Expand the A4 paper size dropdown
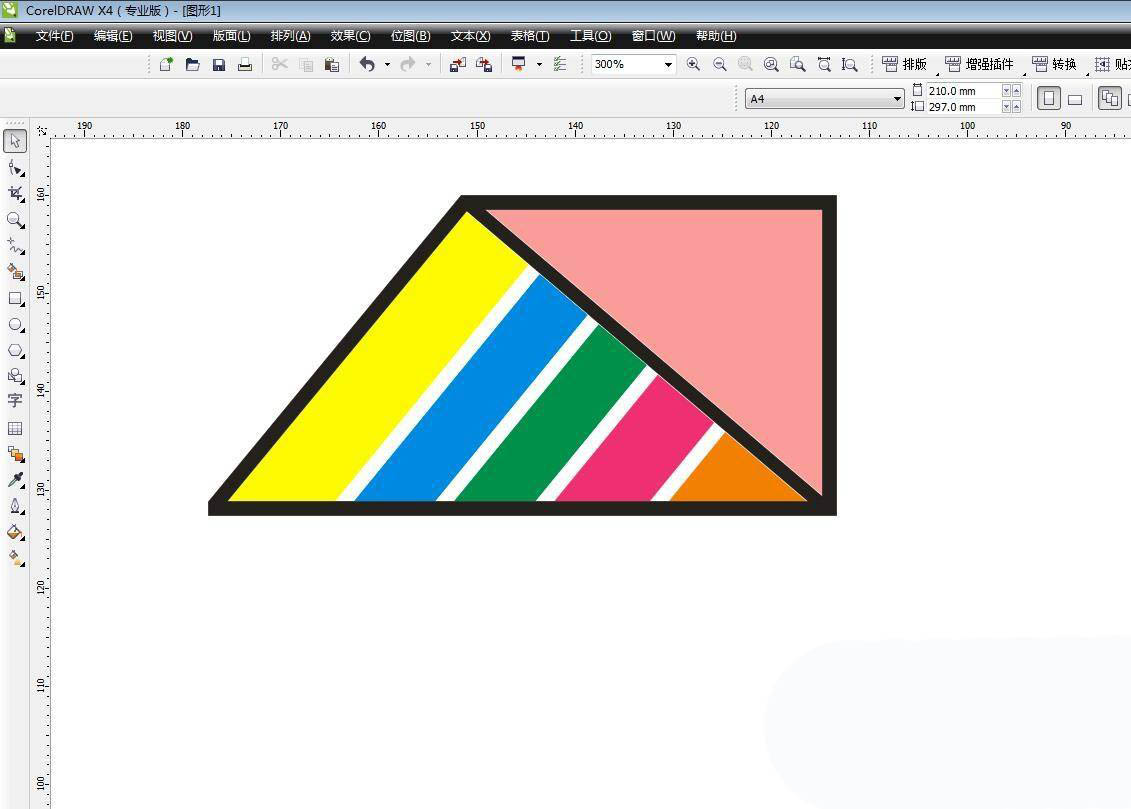Screen dimensions: 1131x809 (896, 98)
